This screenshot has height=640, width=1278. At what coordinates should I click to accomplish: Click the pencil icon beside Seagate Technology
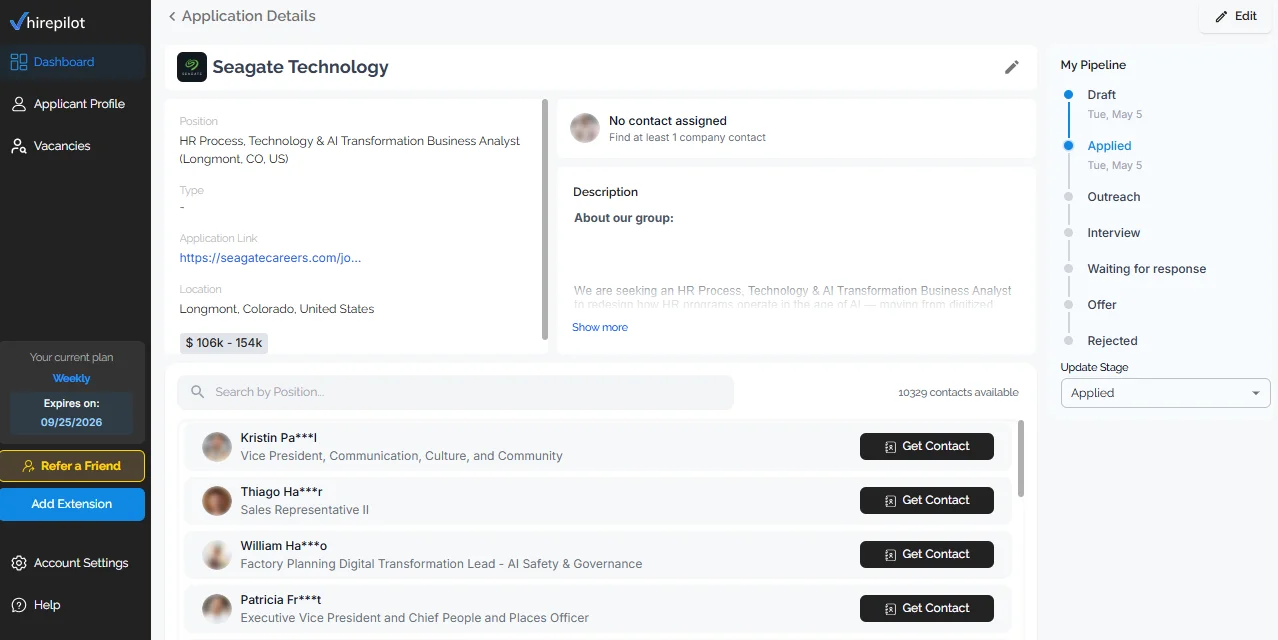coord(1012,67)
